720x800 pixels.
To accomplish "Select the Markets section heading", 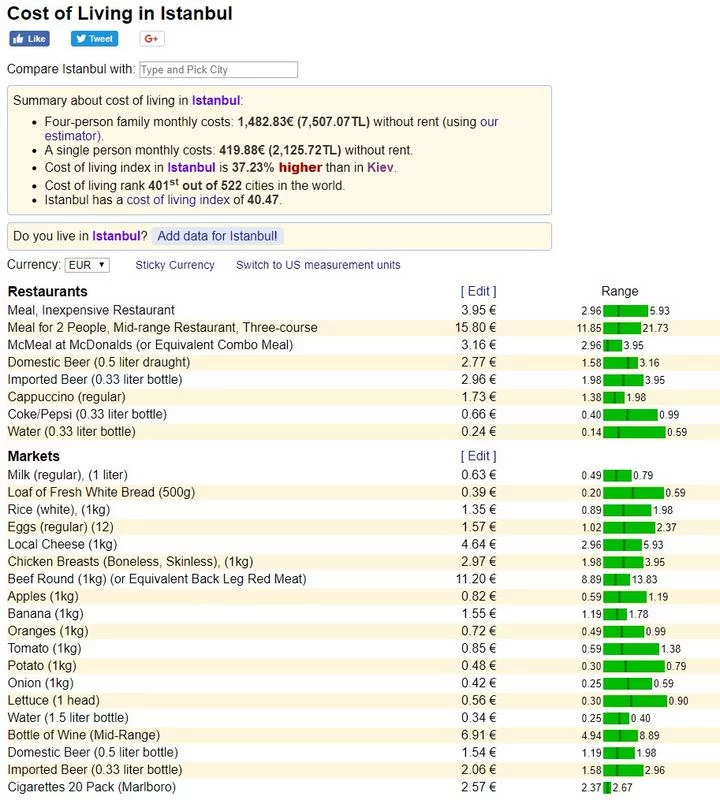I will click(x=34, y=456).
